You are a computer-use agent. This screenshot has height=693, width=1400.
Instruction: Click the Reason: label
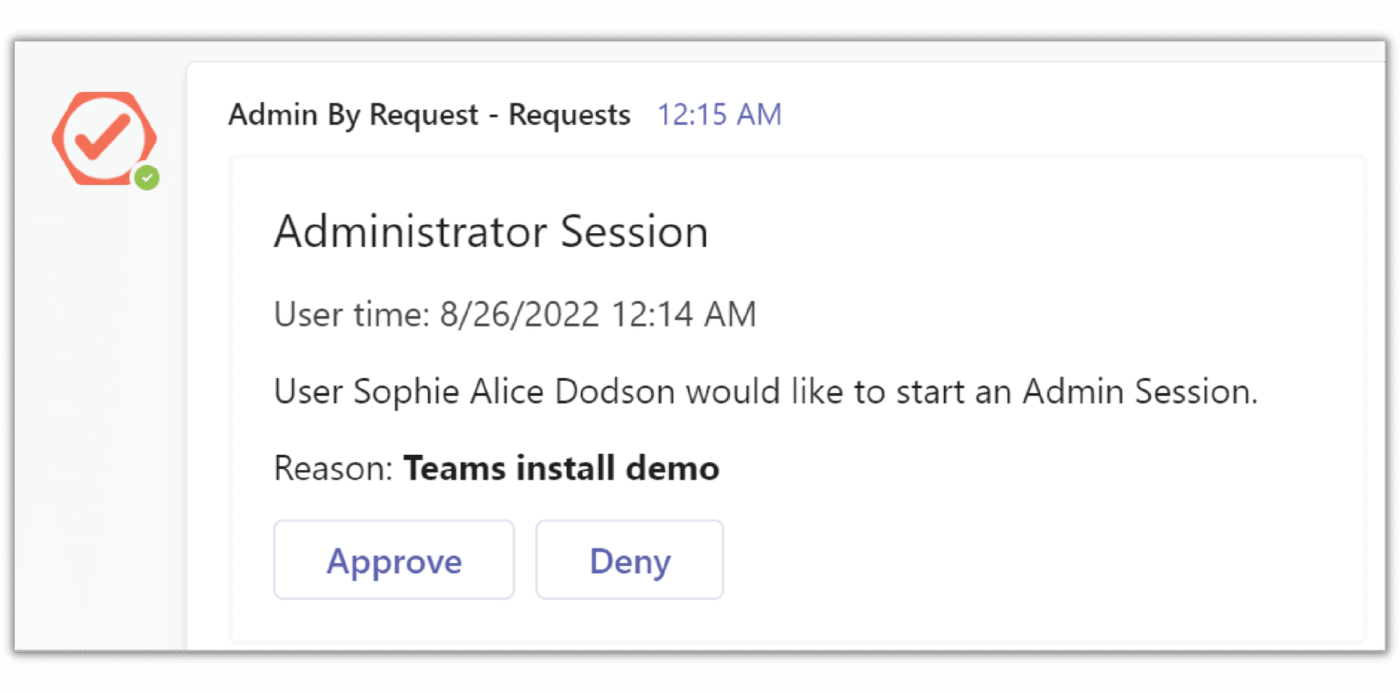333,468
